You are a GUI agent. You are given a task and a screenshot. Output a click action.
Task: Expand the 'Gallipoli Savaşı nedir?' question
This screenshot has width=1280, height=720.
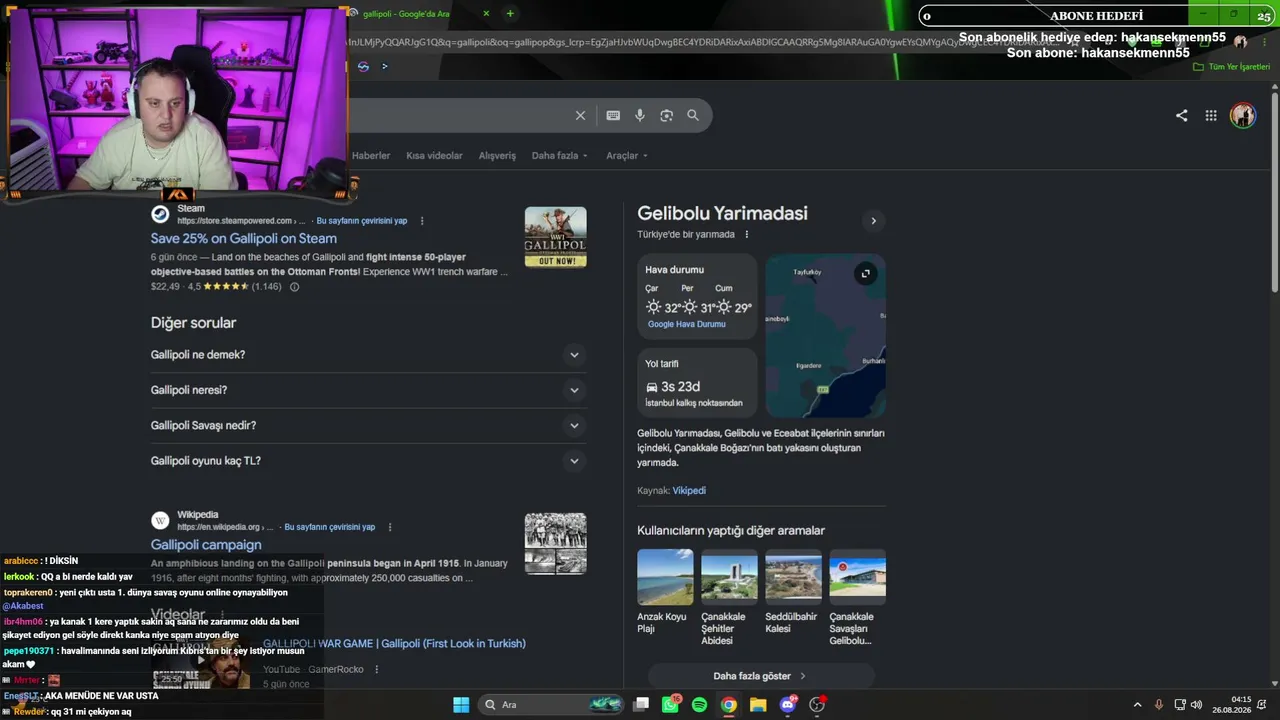pyautogui.click(x=368, y=426)
